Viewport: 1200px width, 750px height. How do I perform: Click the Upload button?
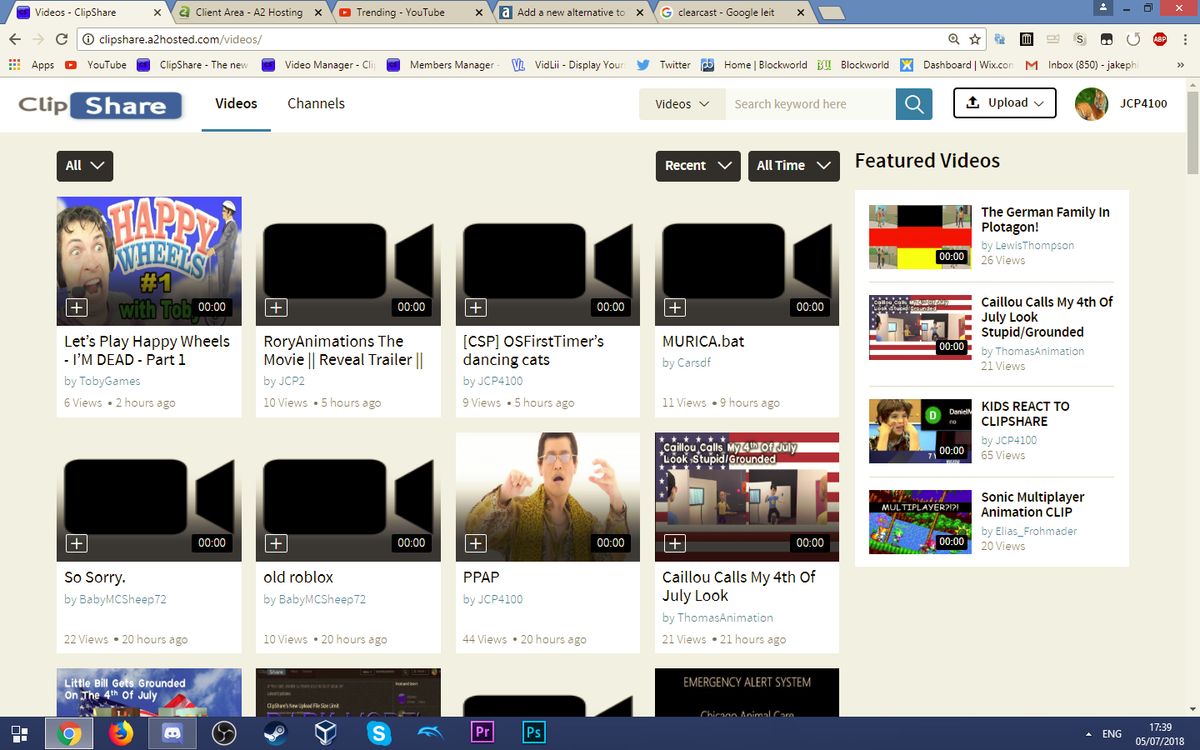pyautogui.click(x=1004, y=103)
